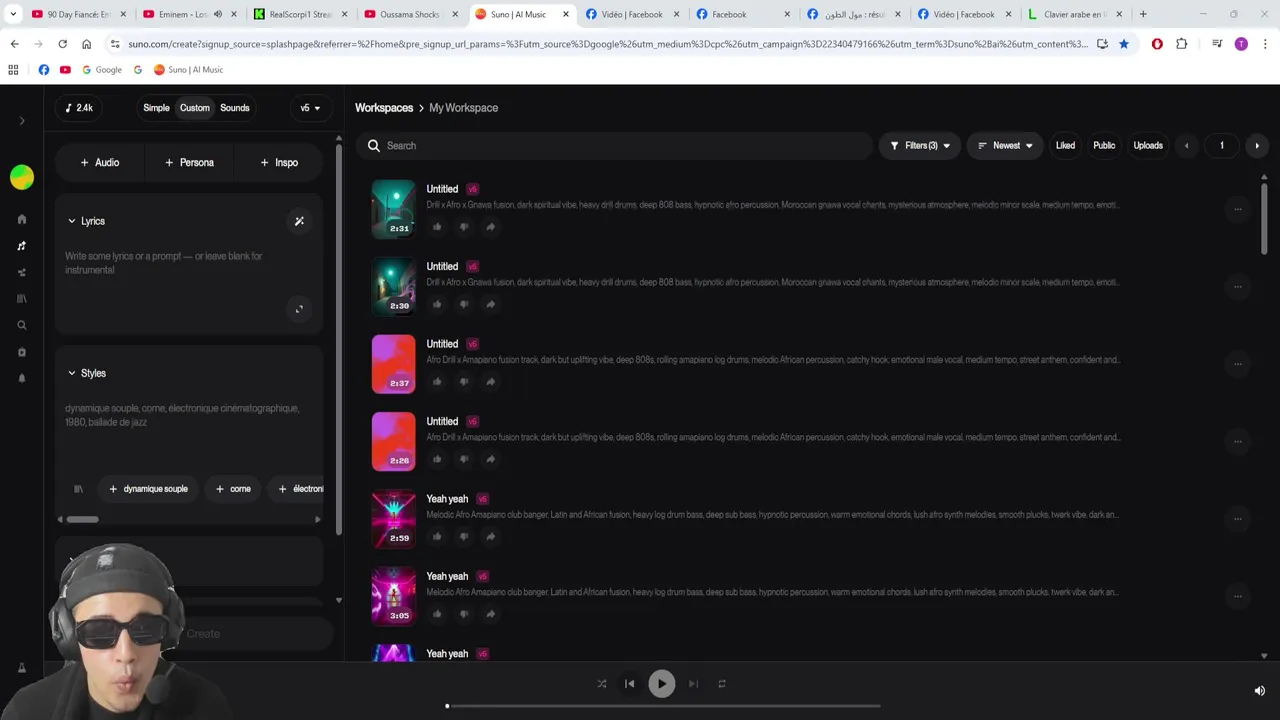The height and width of the screenshot is (720, 1280).
Task: Collapse the Styles section
Action: pos(86,373)
